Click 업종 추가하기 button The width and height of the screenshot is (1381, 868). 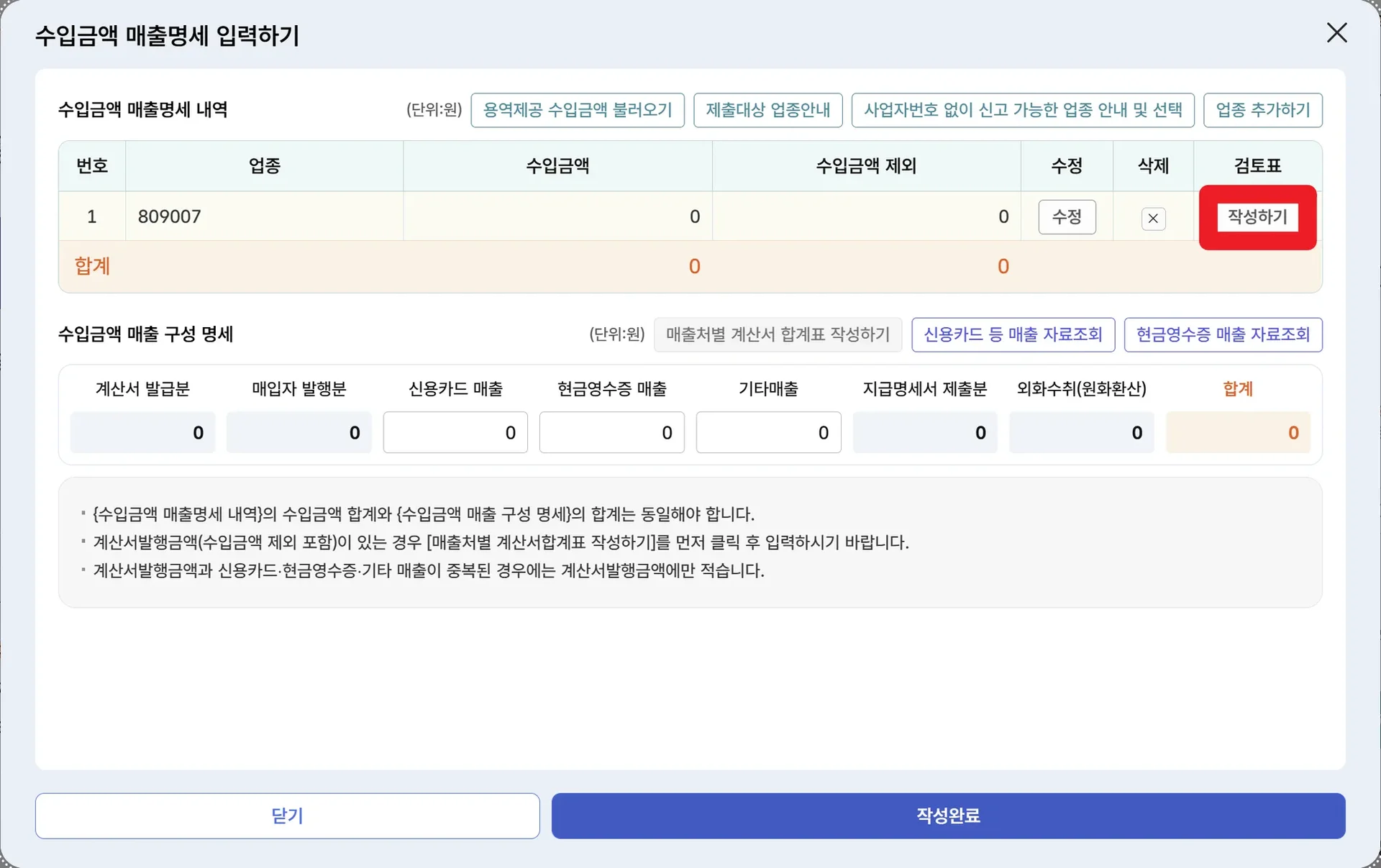tap(1262, 110)
